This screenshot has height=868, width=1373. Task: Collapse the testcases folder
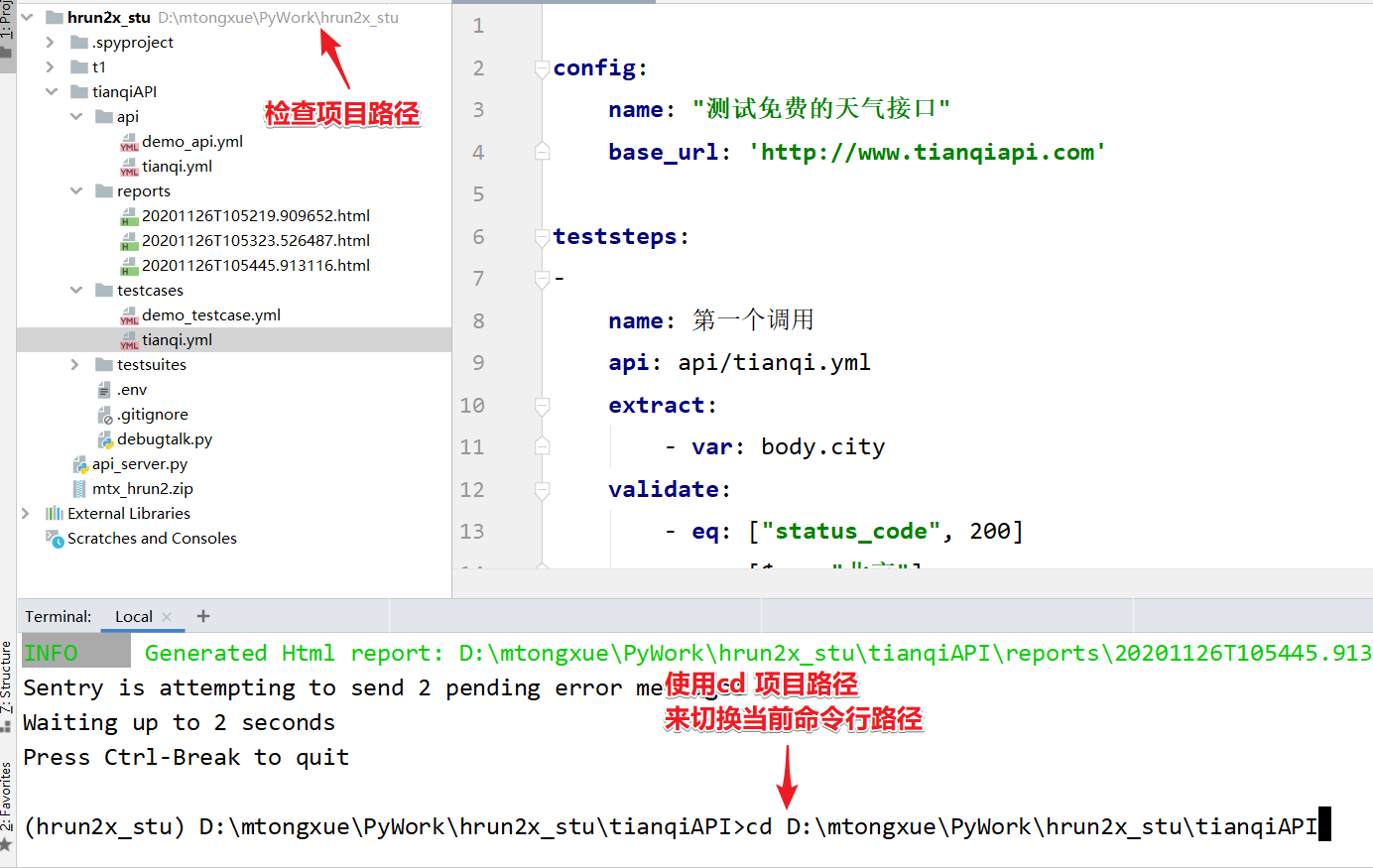76,291
